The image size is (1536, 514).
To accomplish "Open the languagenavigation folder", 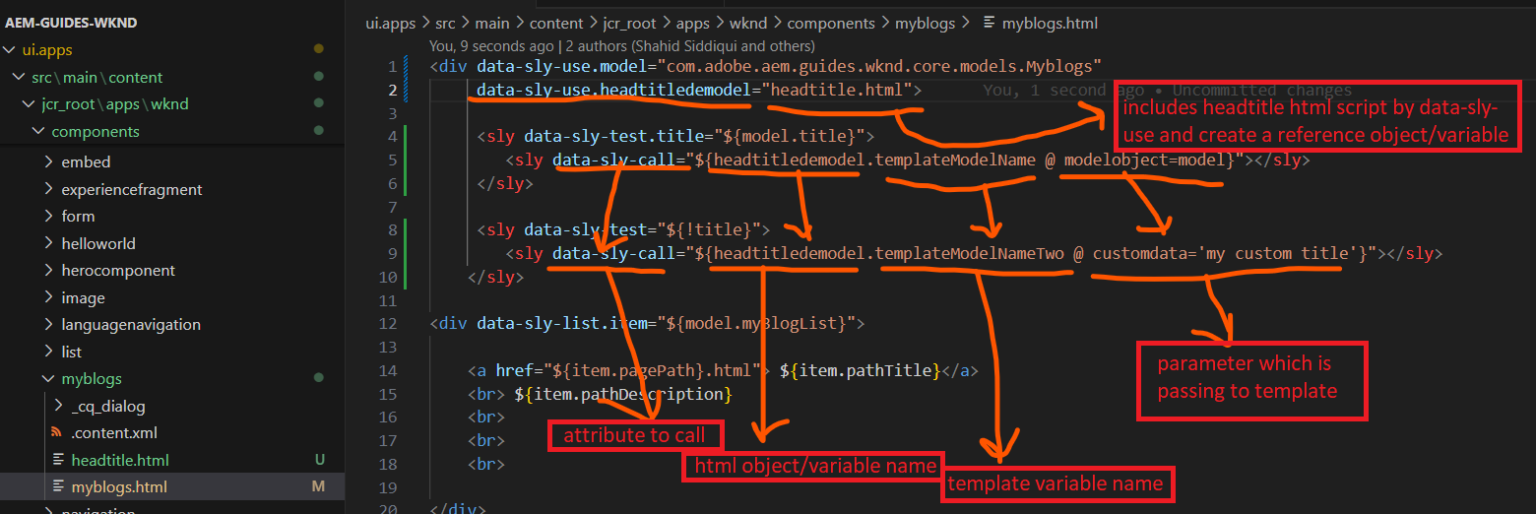I will coord(130,324).
